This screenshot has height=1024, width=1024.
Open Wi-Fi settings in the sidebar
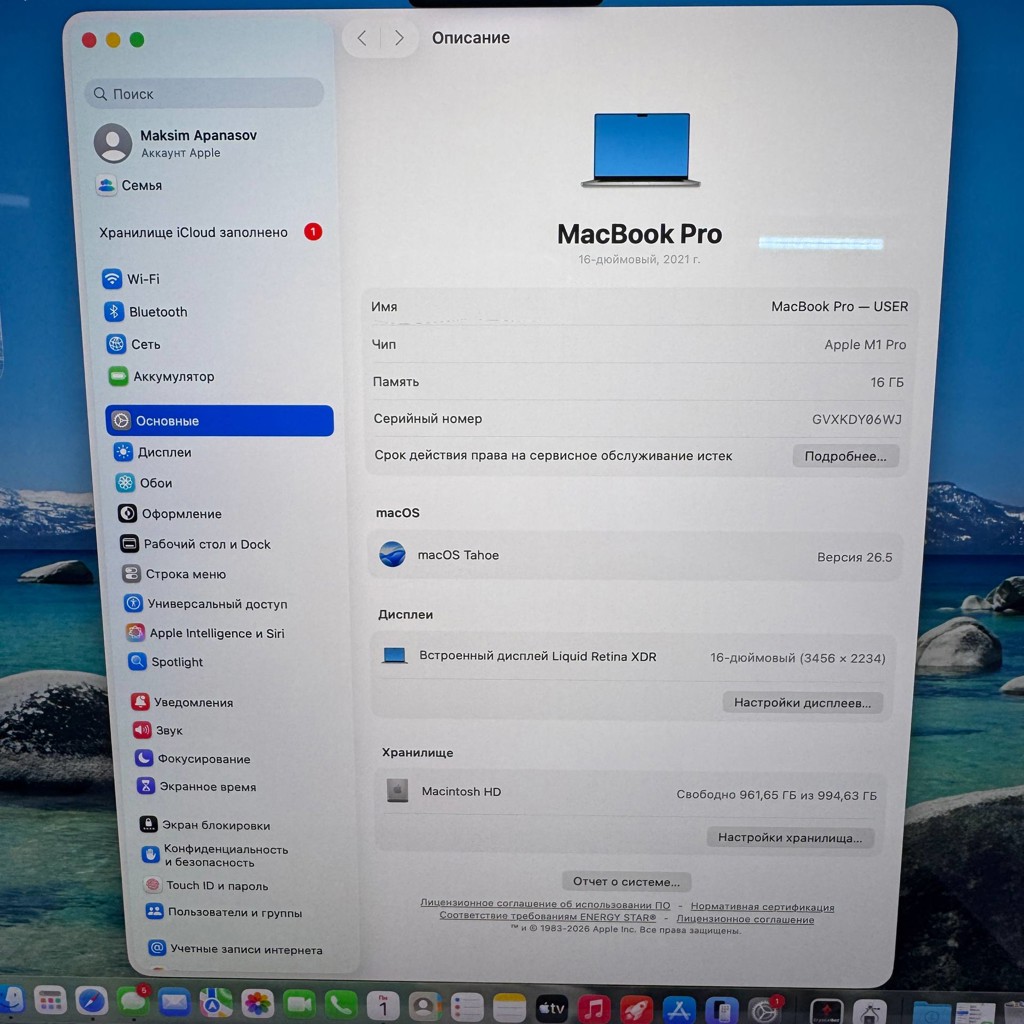pos(131,279)
